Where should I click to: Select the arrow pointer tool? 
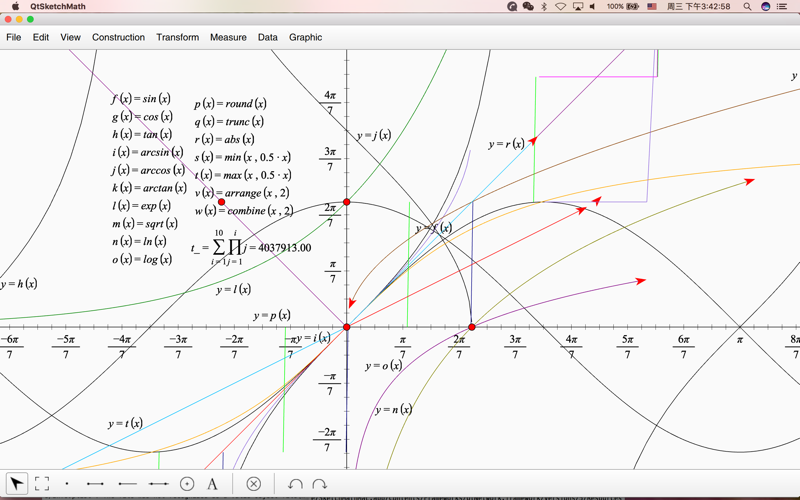click(x=17, y=484)
